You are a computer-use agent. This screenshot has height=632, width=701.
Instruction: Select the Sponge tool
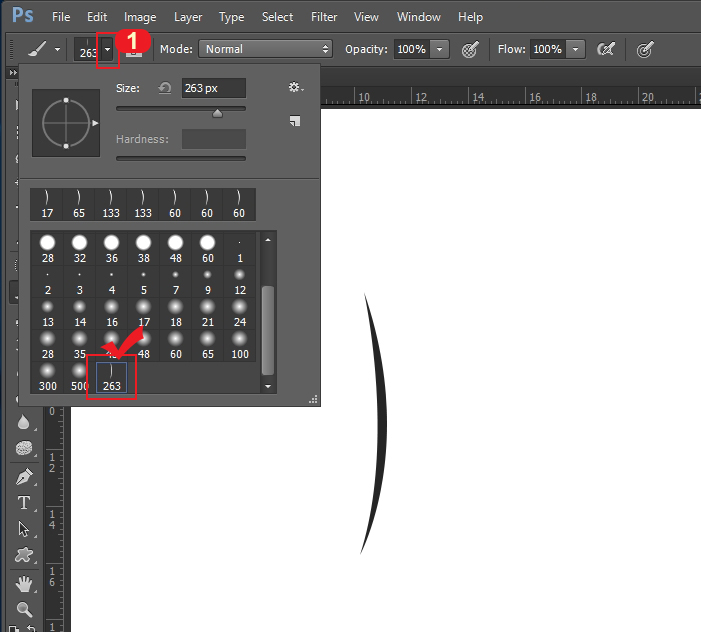pos(24,448)
